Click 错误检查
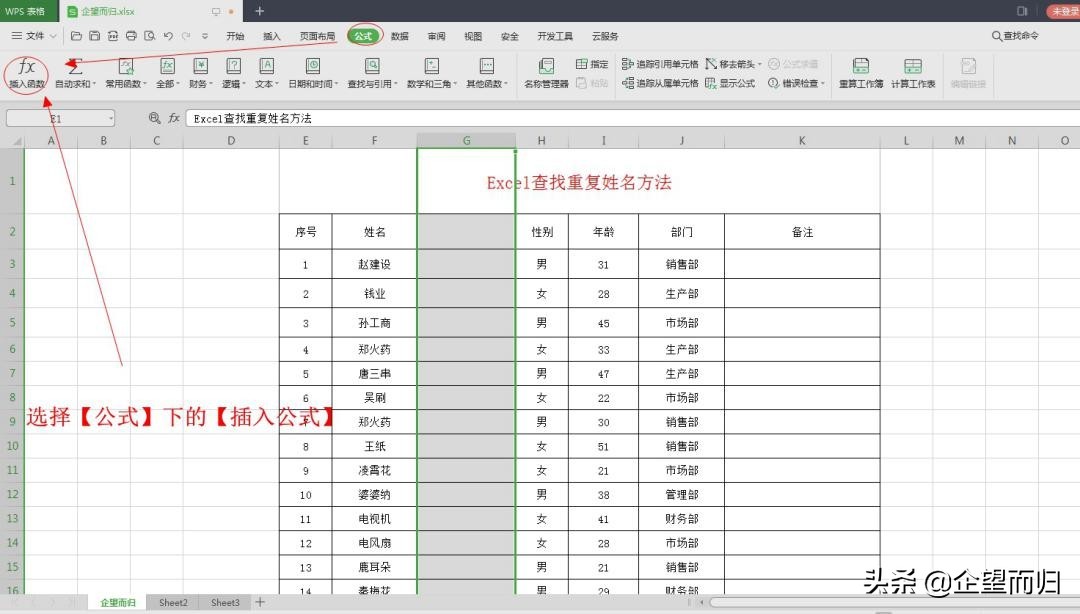 click(x=794, y=83)
